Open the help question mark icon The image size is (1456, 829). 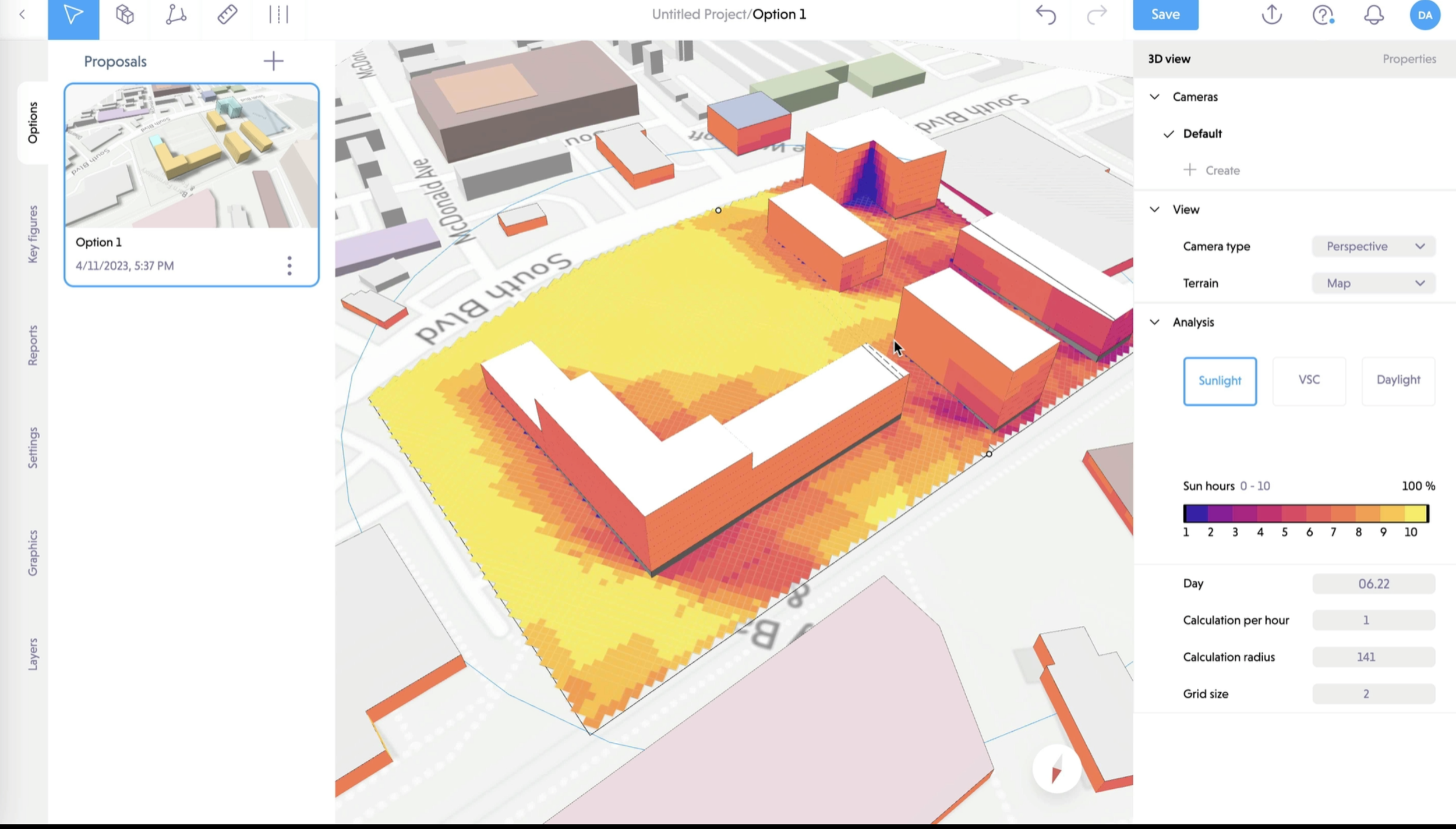tap(1323, 15)
